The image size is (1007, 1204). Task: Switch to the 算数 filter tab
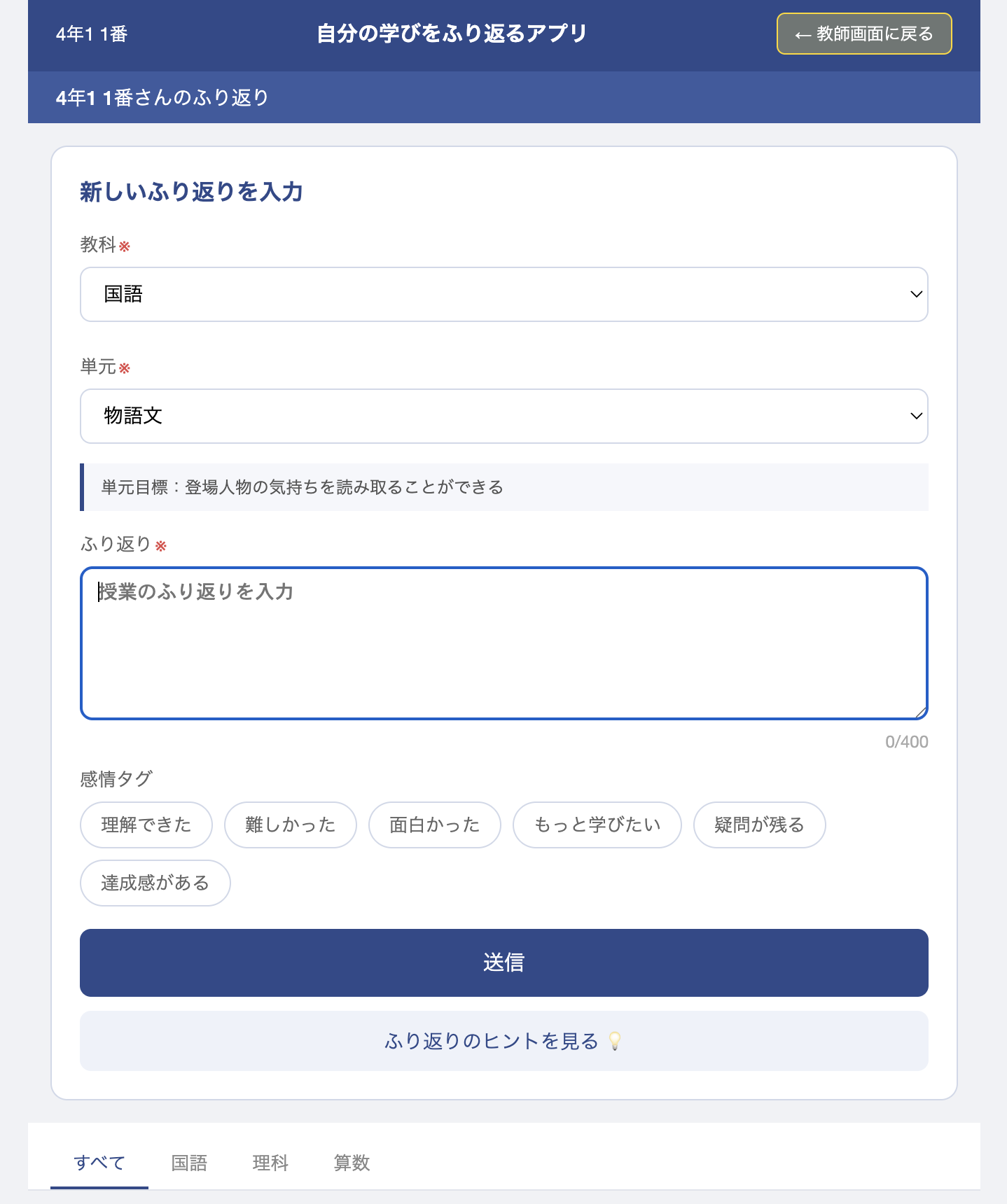pos(352,1163)
